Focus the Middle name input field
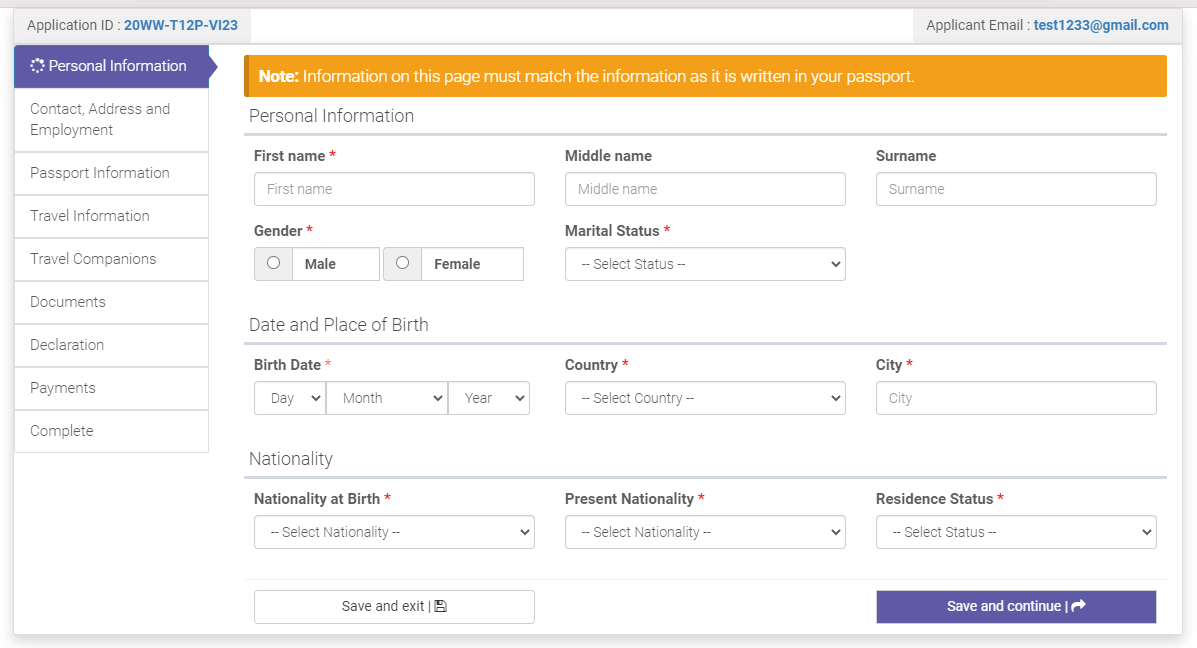This screenshot has height=648, width=1197. pyautogui.click(x=705, y=189)
